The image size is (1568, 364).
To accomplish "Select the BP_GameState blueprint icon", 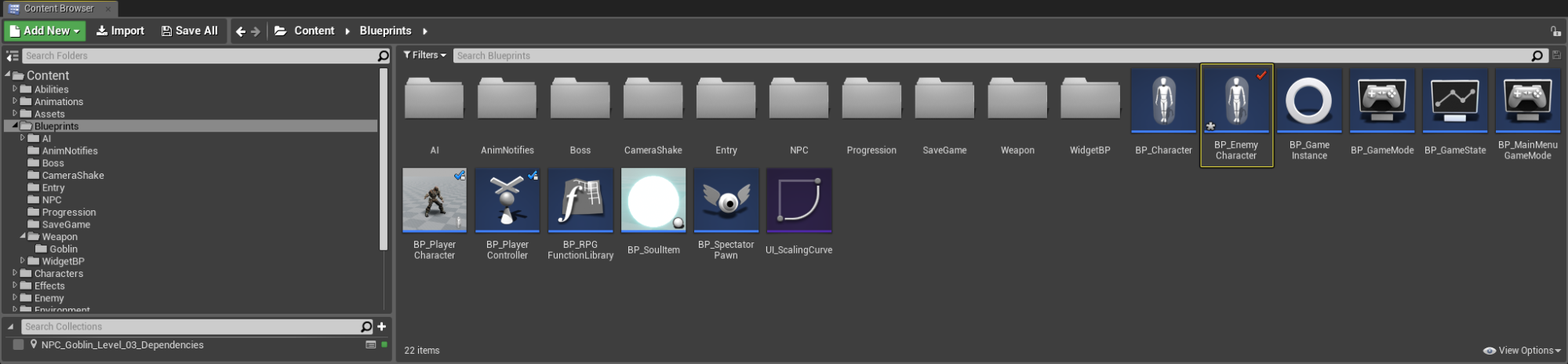I will pos(1454,100).
